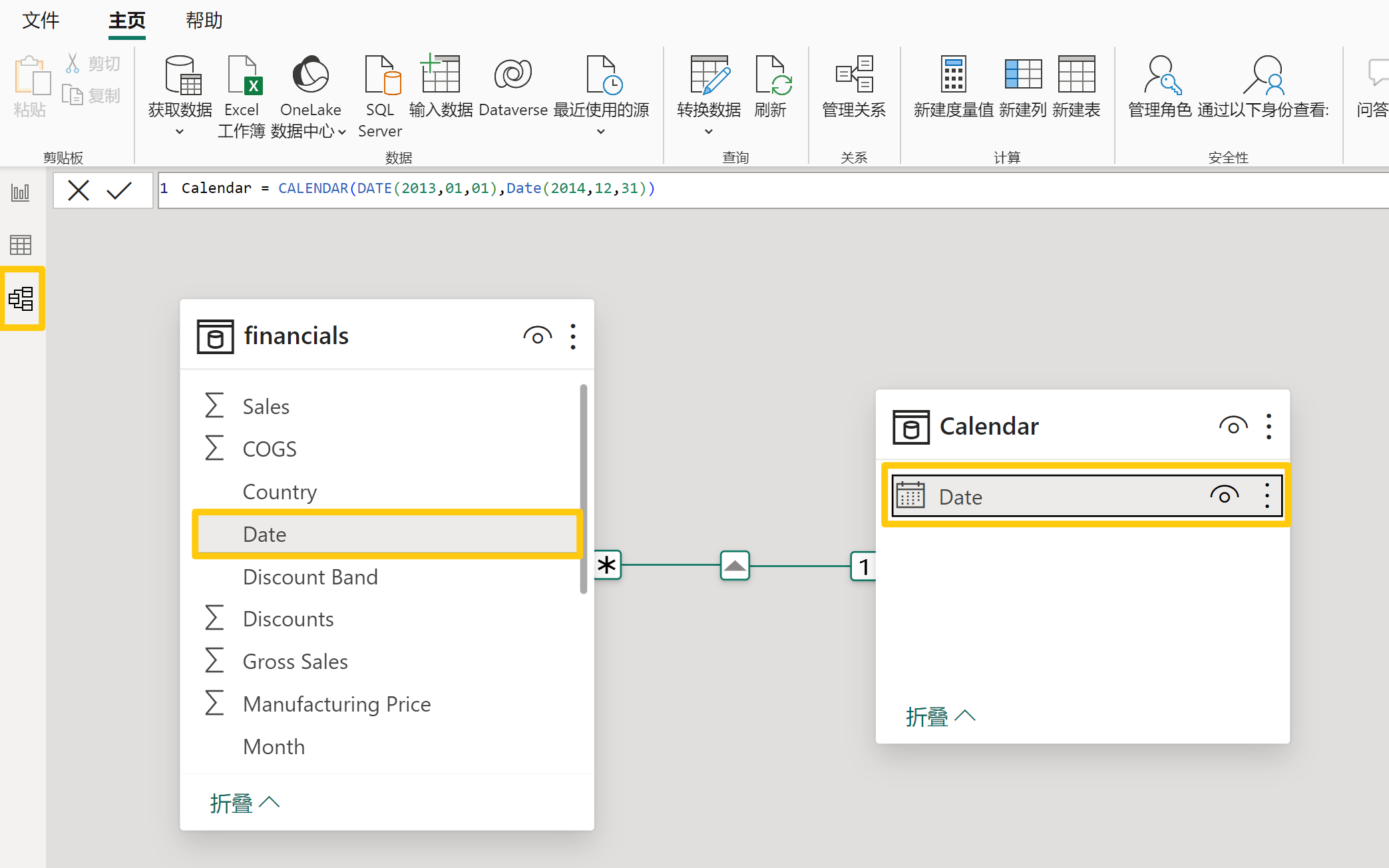Image resolution: width=1389 pixels, height=868 pixels.
Task: Click the relationship direction arrow marker
Action: click(x=735, y=566)
